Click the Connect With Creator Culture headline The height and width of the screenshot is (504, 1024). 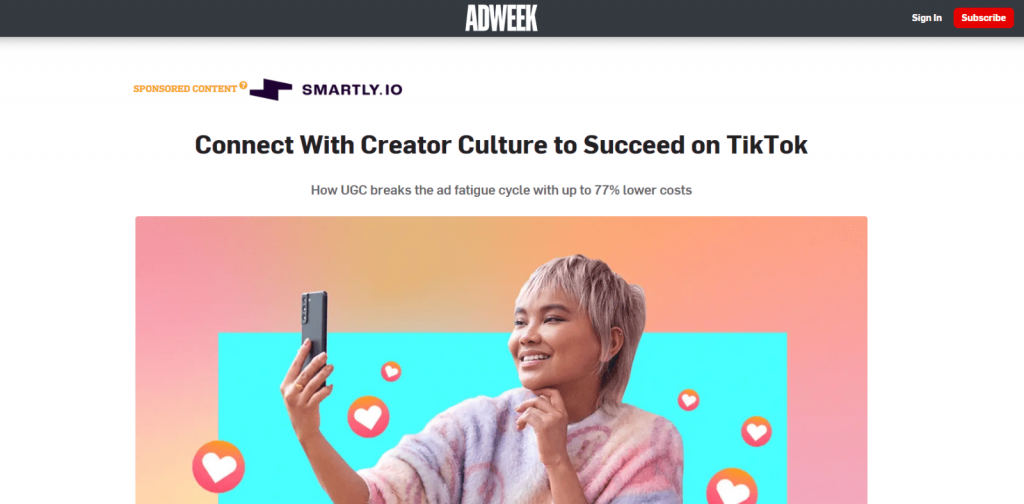coord(502,144)
